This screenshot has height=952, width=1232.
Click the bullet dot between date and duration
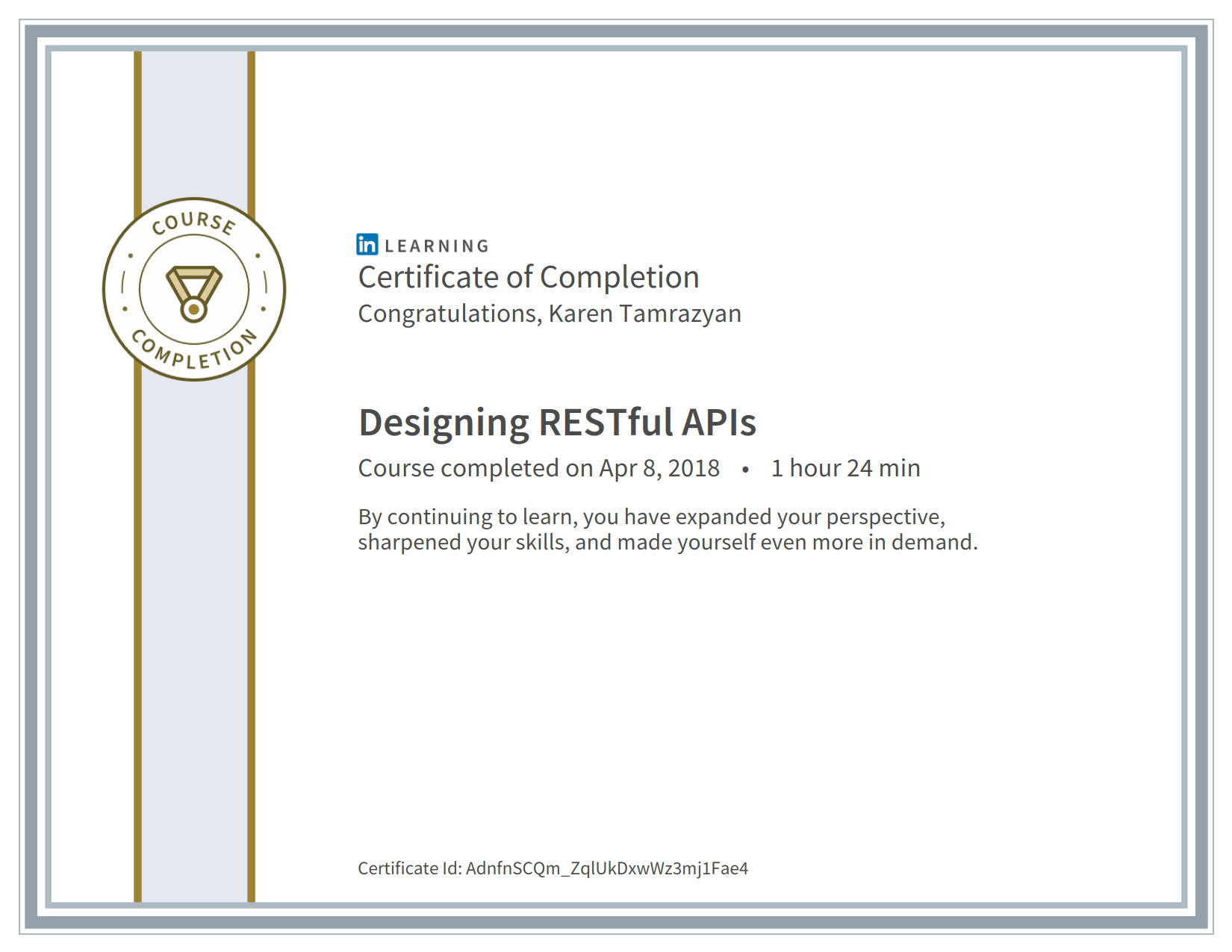tap(745, 470)
